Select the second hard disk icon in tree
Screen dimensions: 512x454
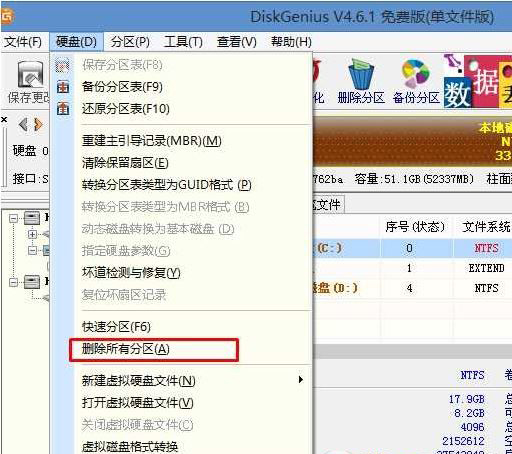click(32, 282)
